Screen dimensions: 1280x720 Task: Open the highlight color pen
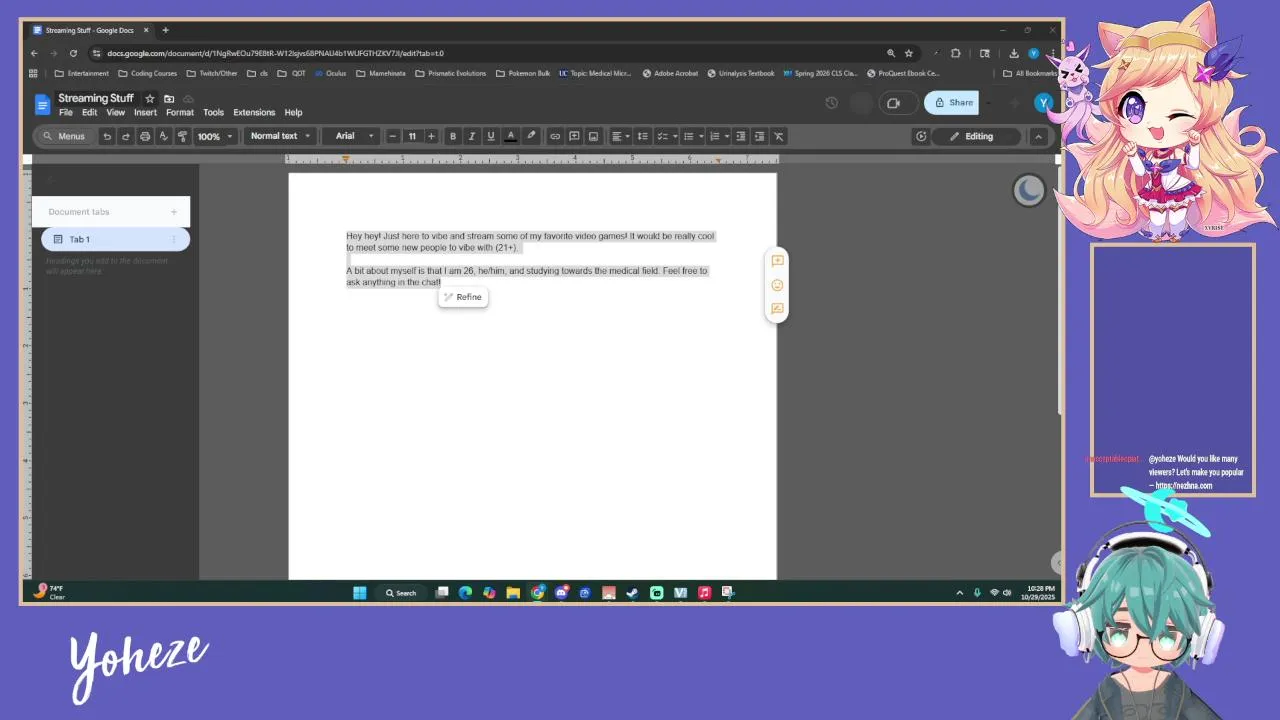[531, 136]
